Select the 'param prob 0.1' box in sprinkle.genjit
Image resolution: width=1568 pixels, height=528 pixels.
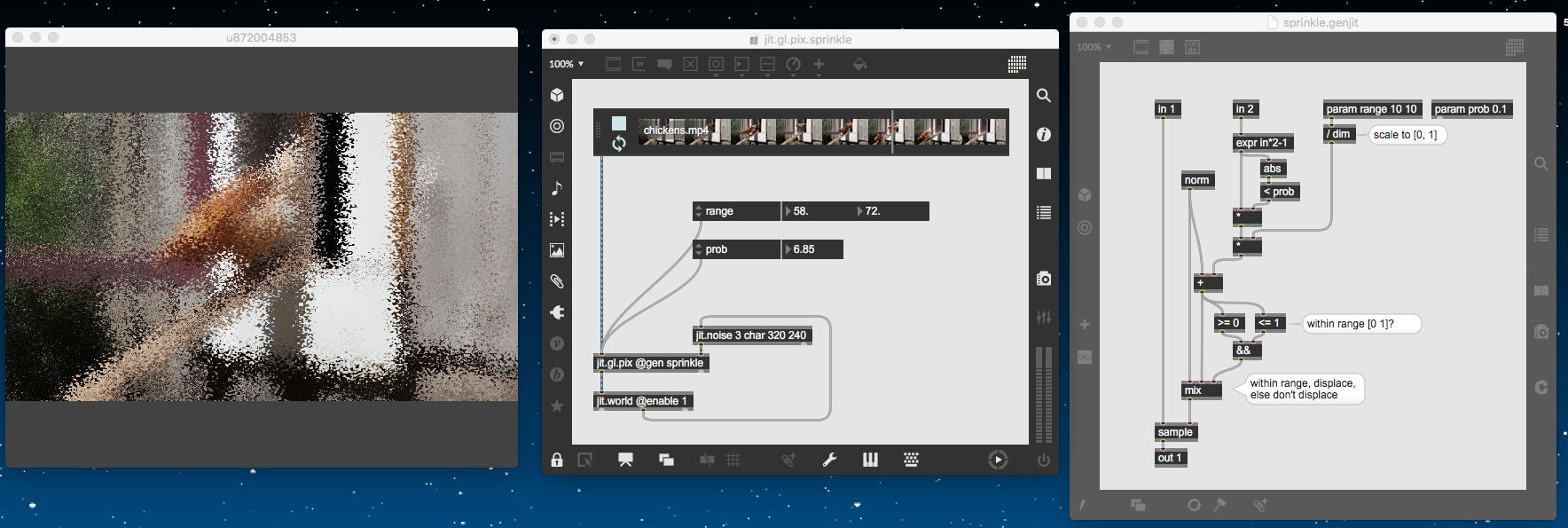(x=1470, y=109)
